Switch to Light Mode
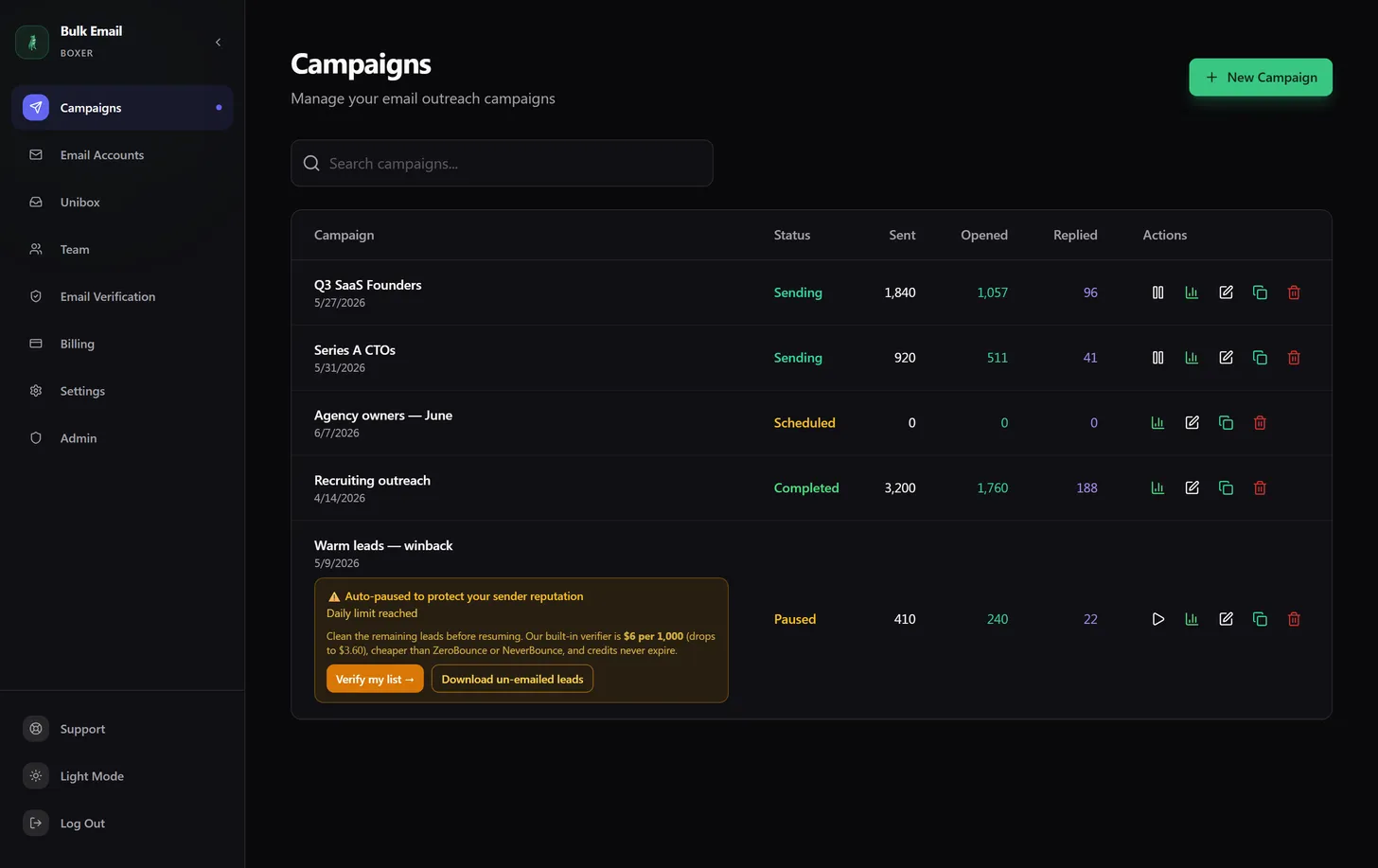 pos(122,776)
